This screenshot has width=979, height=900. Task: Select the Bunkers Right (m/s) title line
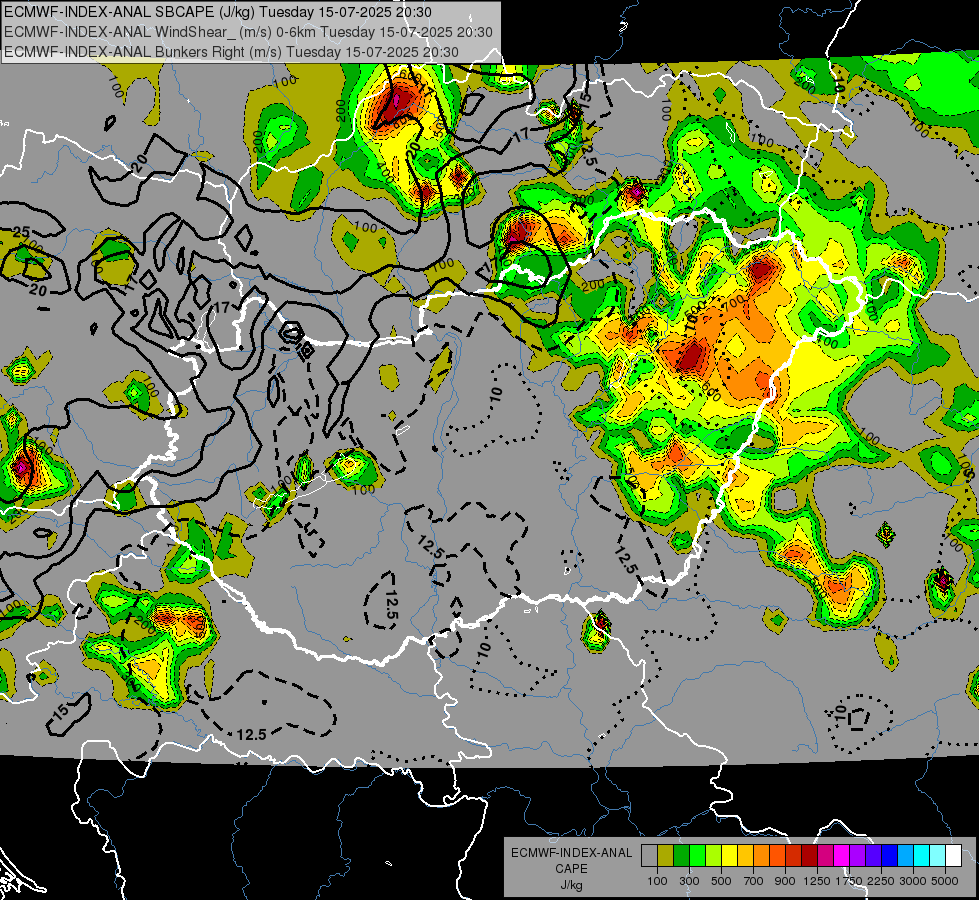(231, 52)
